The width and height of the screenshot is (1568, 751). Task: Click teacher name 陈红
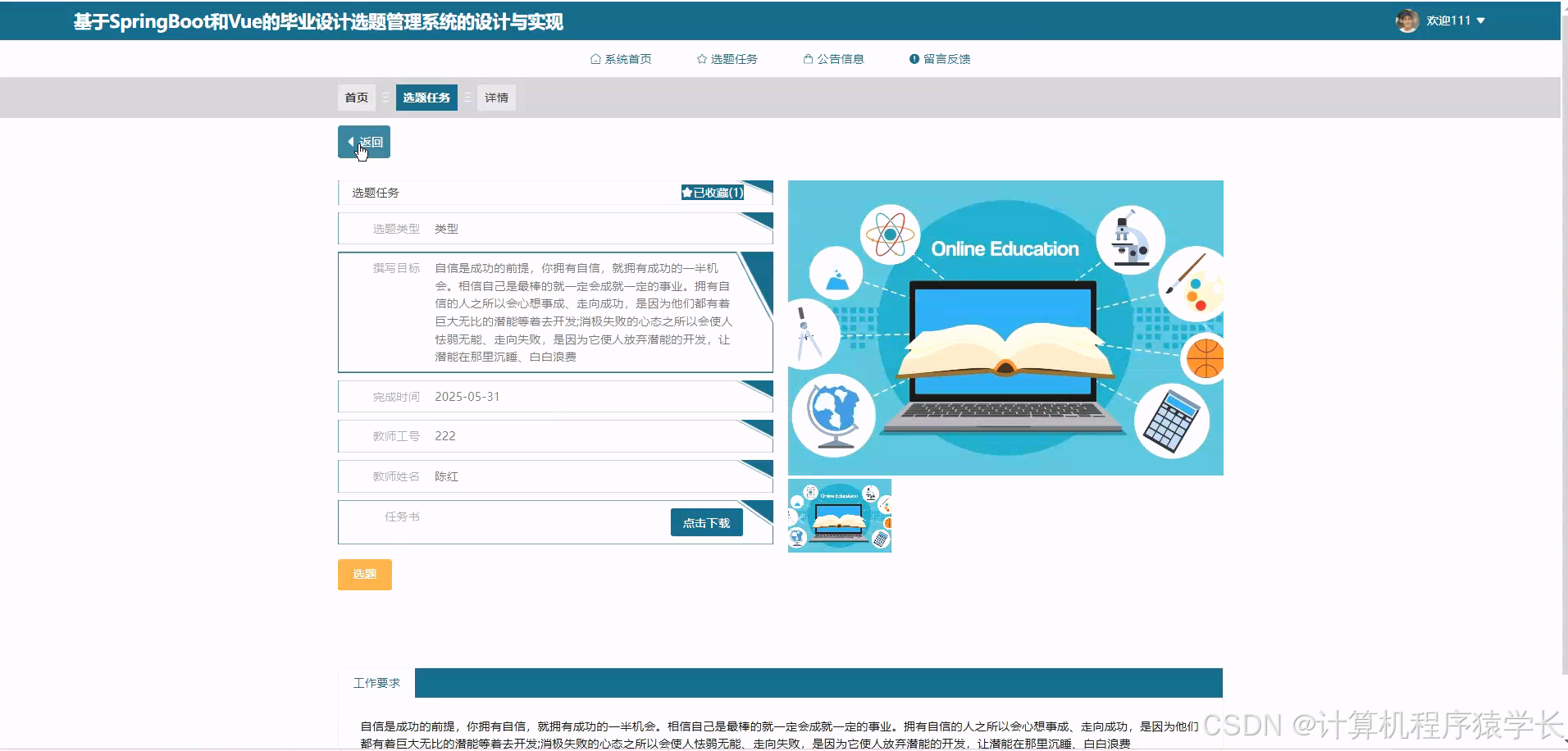pos(447,476)
